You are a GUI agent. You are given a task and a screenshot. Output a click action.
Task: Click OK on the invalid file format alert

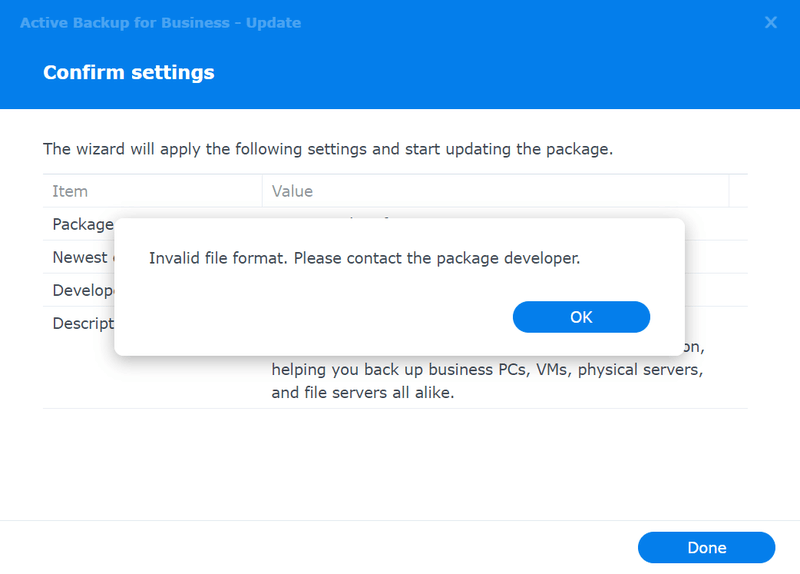(x=581, y=317)
